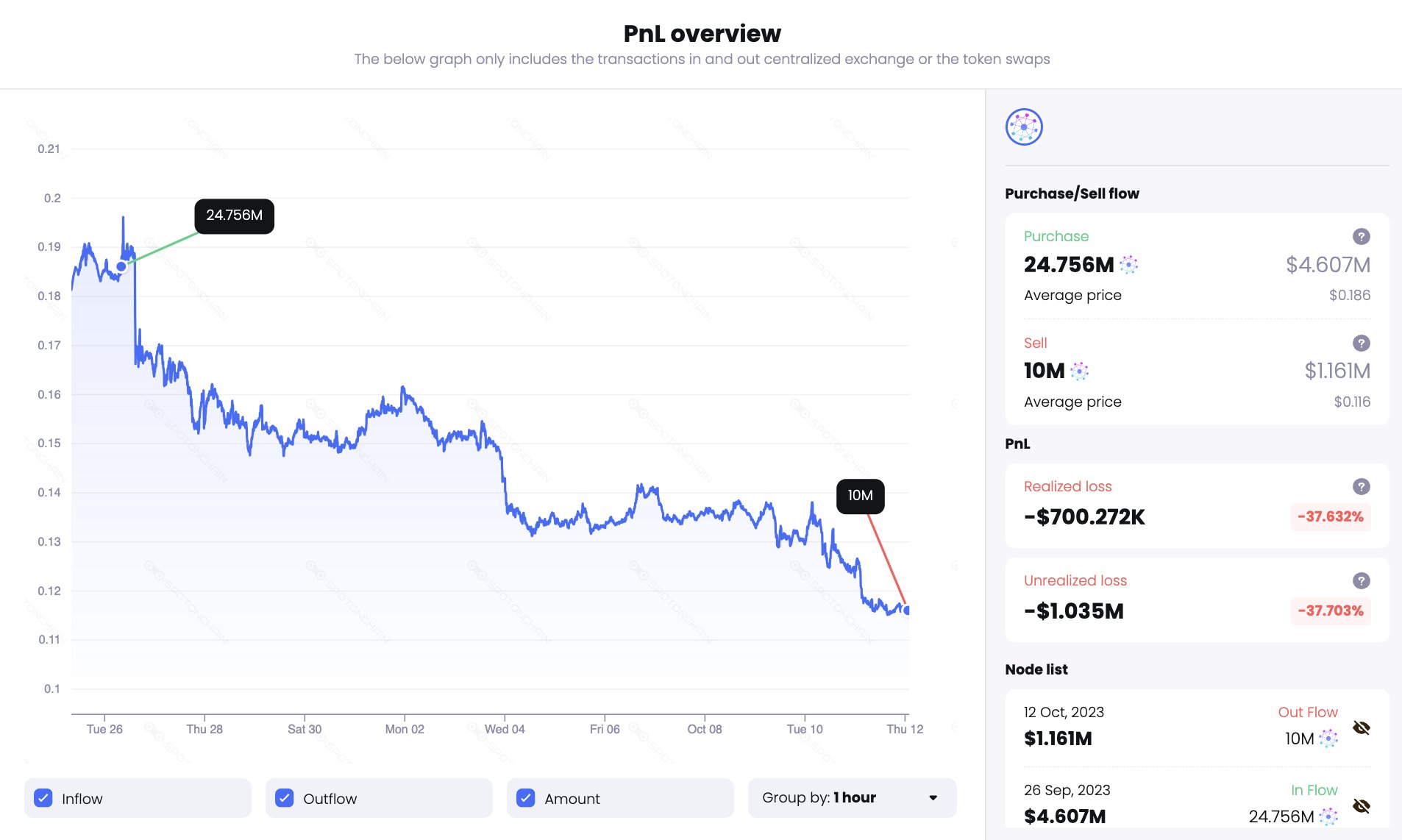Click the Sell help question mark icon
The image size is (1402, 840).
pyautogui.click(x=1361, y=343)
